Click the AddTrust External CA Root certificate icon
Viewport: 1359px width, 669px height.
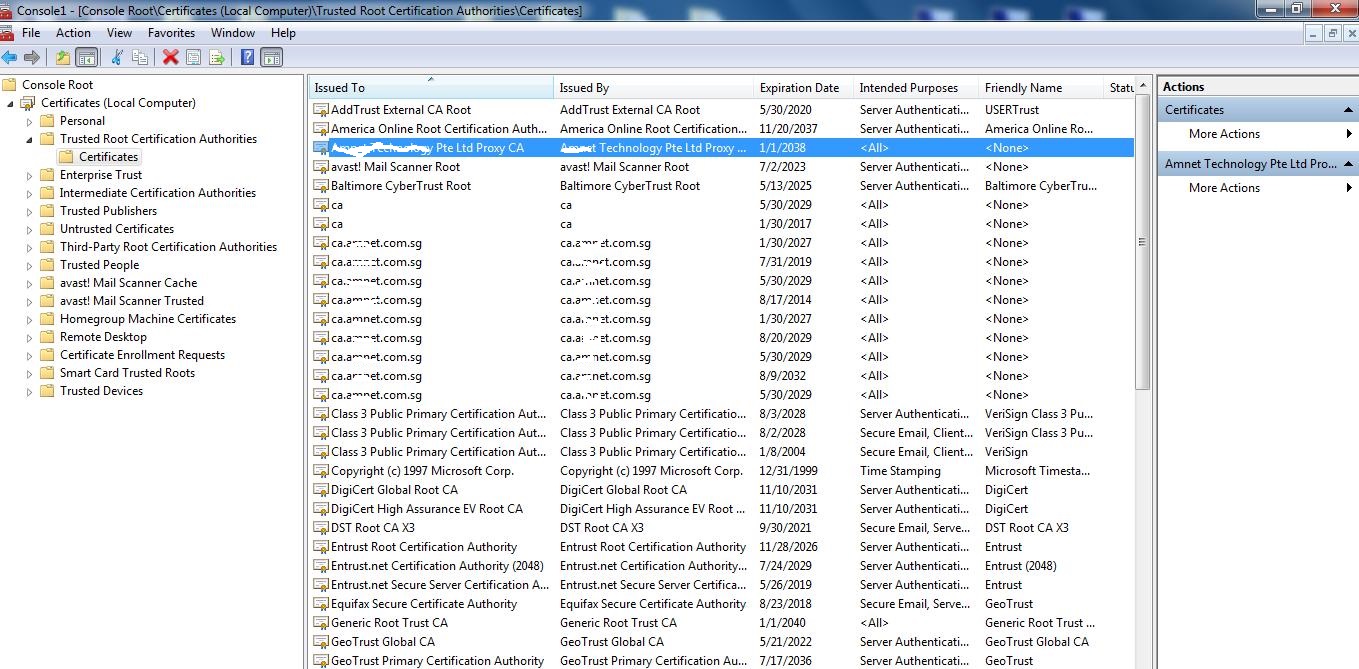(x=320, y=110)
